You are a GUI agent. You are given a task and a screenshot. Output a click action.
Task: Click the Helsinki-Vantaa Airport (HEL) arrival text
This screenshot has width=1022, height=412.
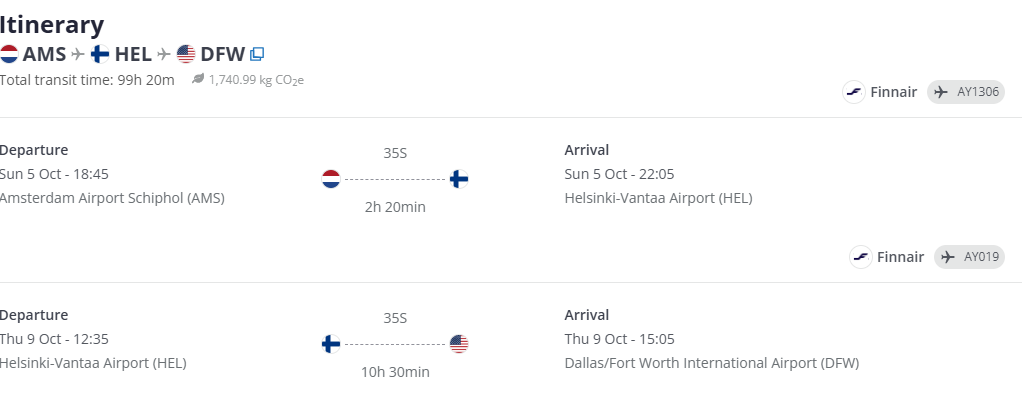click(658, 198)
